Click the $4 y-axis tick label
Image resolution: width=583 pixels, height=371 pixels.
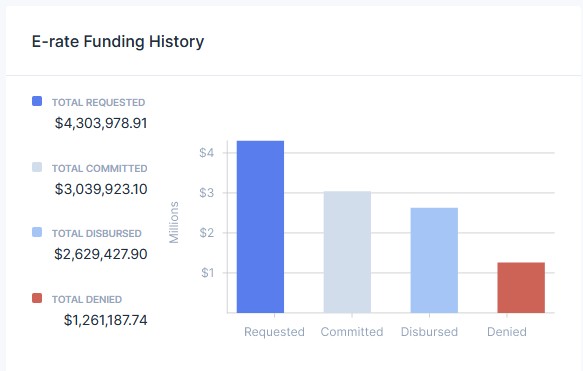pyautogui.click(x=206, y=152)
